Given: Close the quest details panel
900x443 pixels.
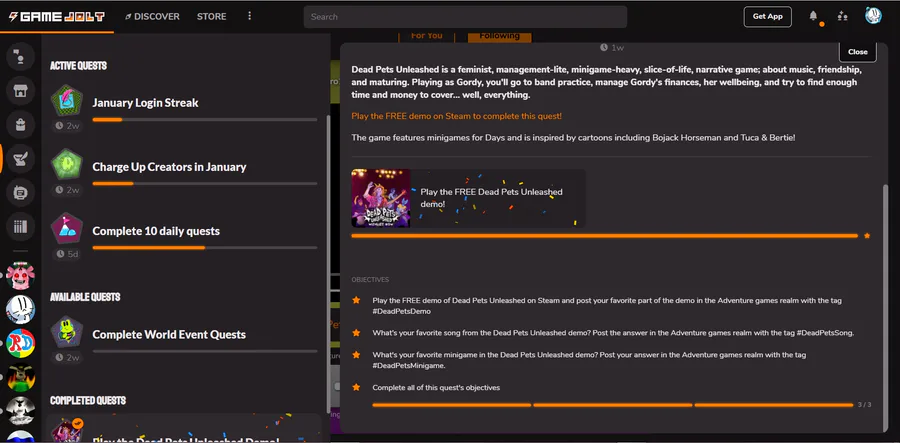Looking at the screenshot, I should [858, 51].
